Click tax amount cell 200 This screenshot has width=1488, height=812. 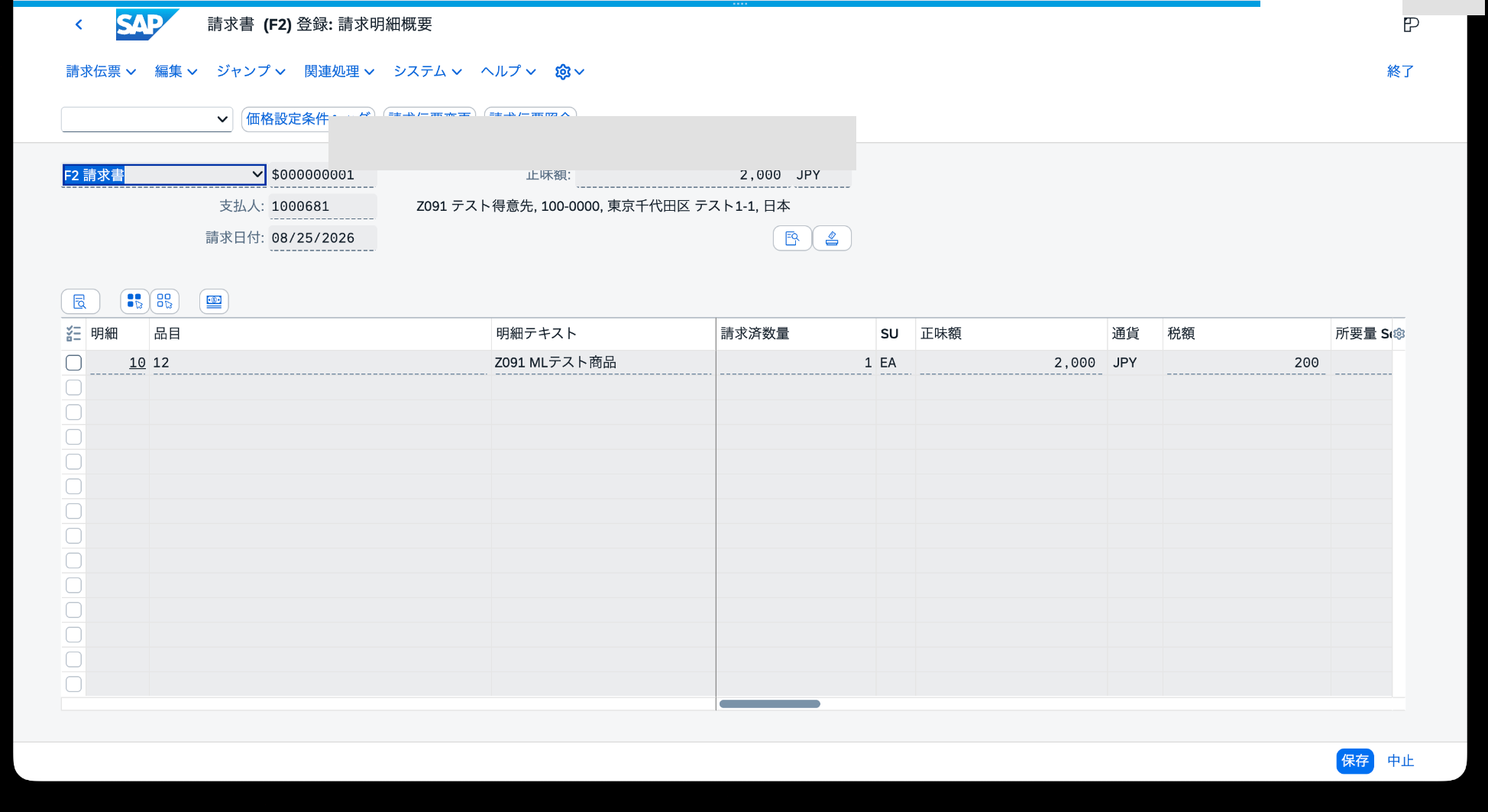coord(1247,363)
